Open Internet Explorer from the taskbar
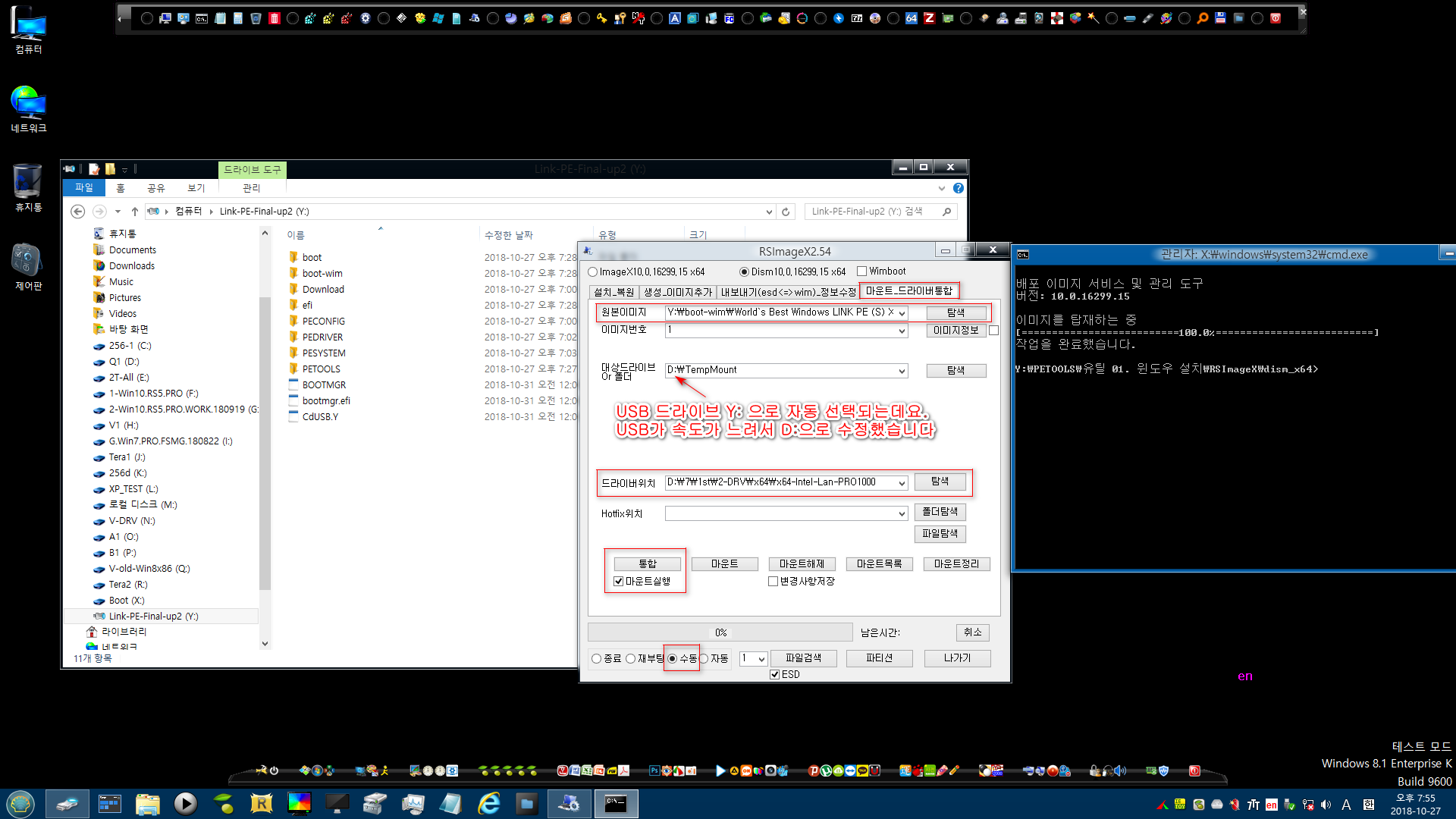1456x819 pixels. [x=489, y=804]
